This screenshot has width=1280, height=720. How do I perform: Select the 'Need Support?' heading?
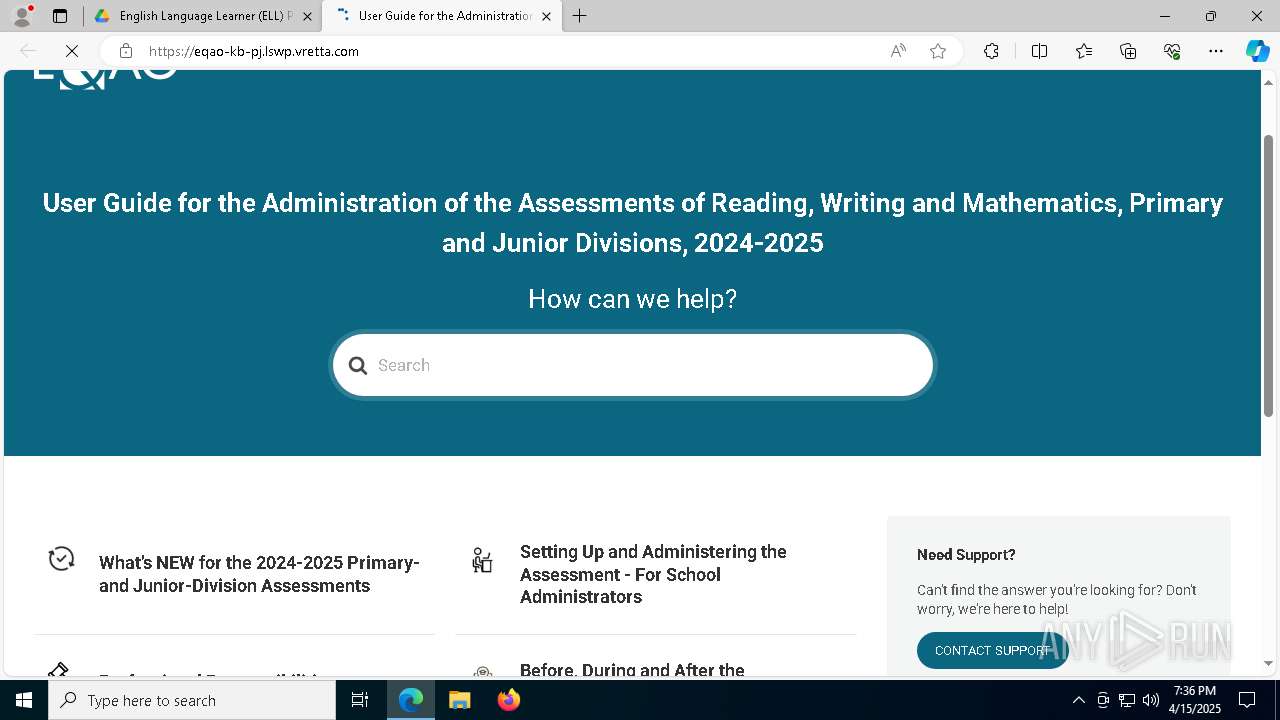click(x=966, y=554)
